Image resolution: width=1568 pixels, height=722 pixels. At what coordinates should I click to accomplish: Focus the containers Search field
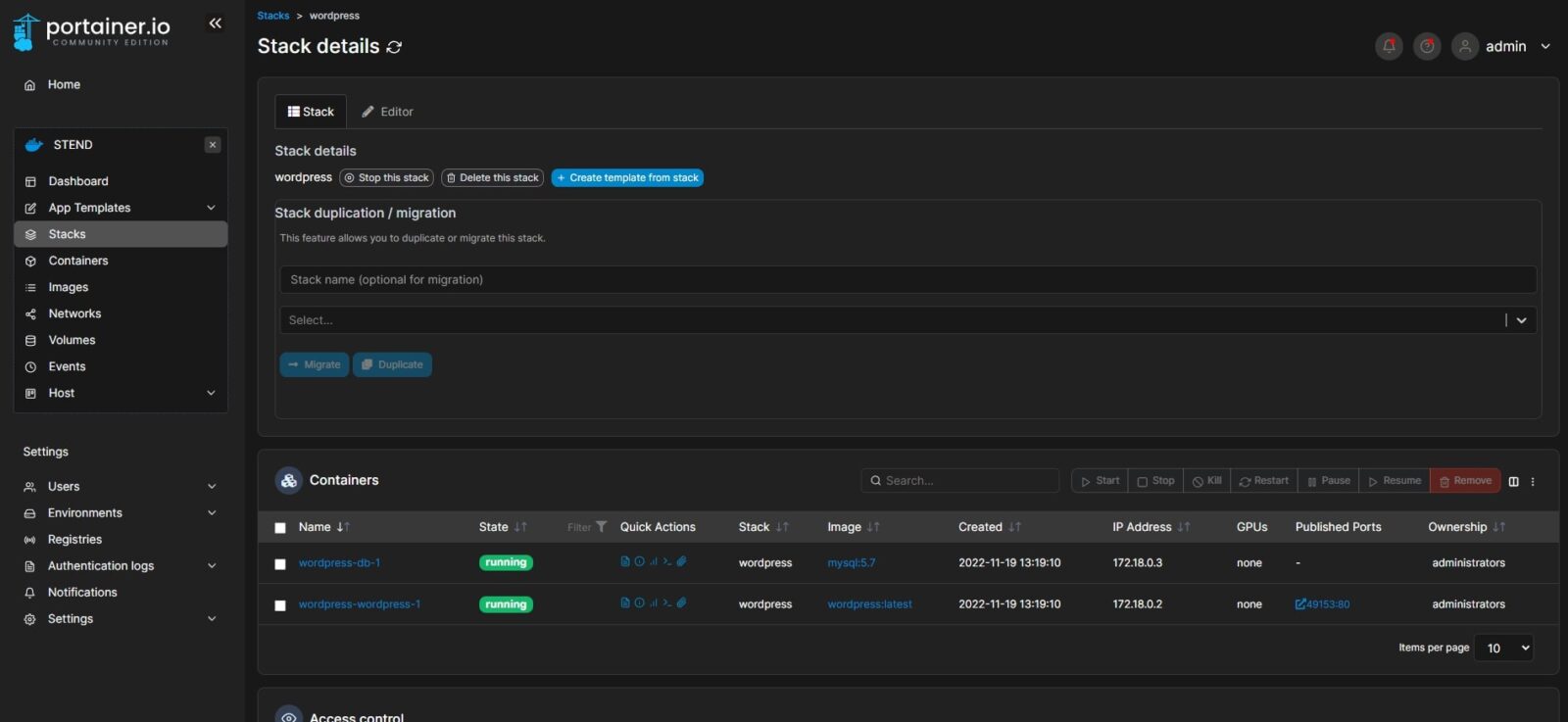pos(959,481)
